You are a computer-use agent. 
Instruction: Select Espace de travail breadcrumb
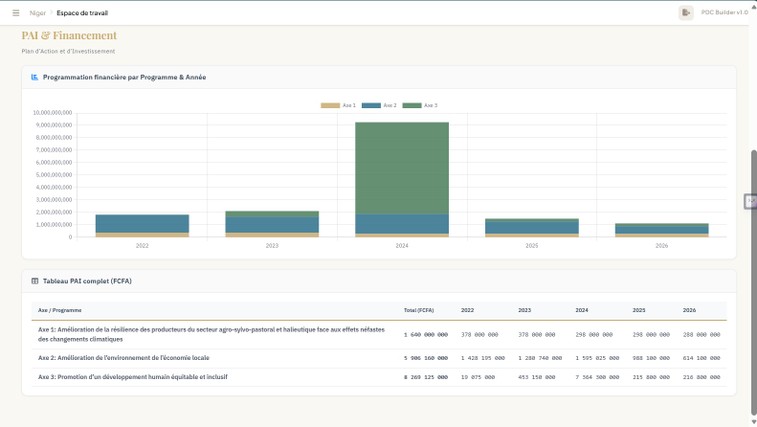pyautogui.click(x=82, y=13)
